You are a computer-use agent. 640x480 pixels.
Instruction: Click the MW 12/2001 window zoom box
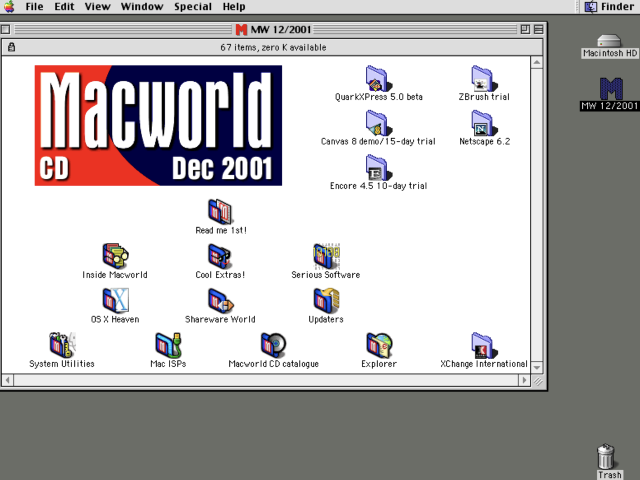[x=525, y=29]
